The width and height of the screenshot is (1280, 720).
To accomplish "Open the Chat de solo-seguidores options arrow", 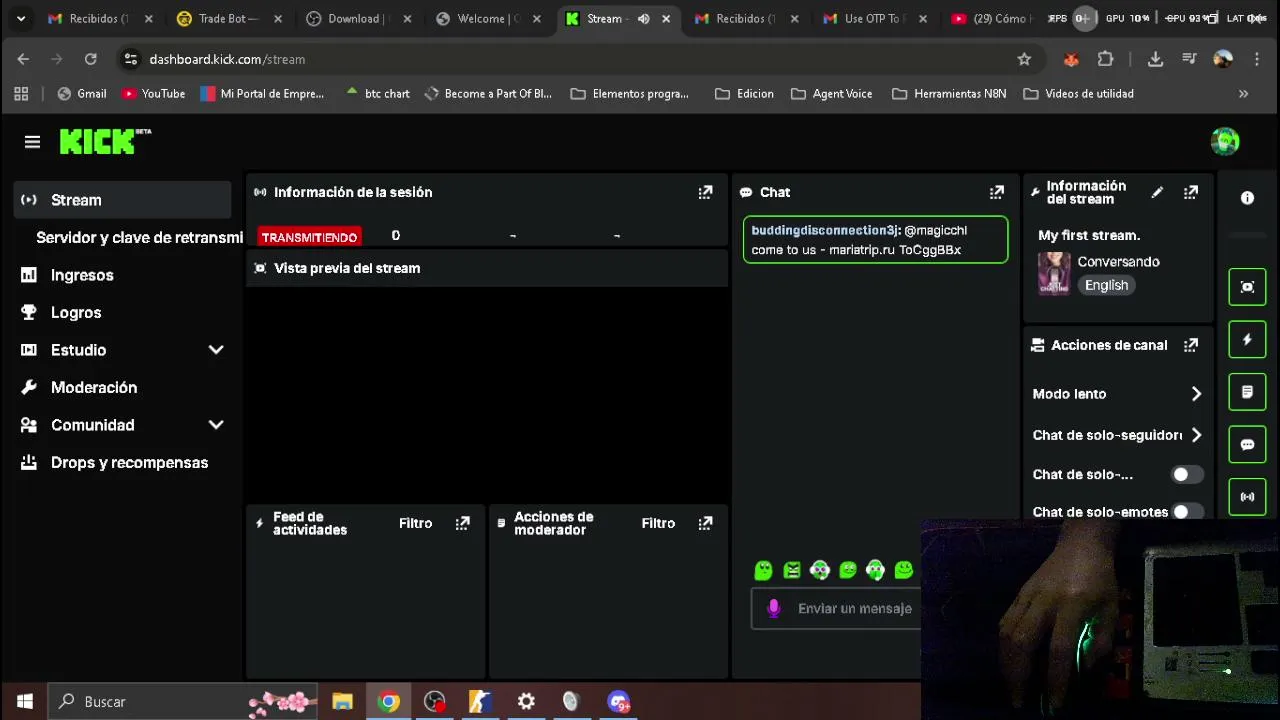I will point(1196,435).
